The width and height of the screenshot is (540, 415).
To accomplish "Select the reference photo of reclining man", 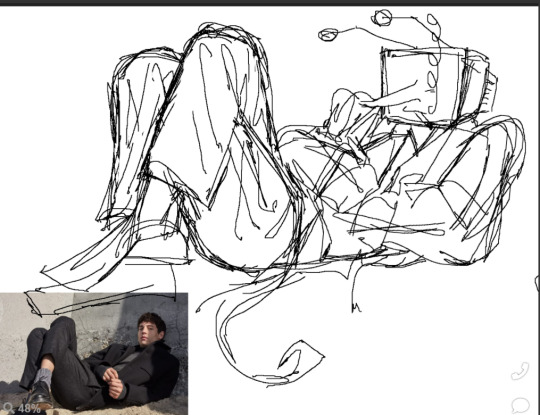I will tap(94, 354).
